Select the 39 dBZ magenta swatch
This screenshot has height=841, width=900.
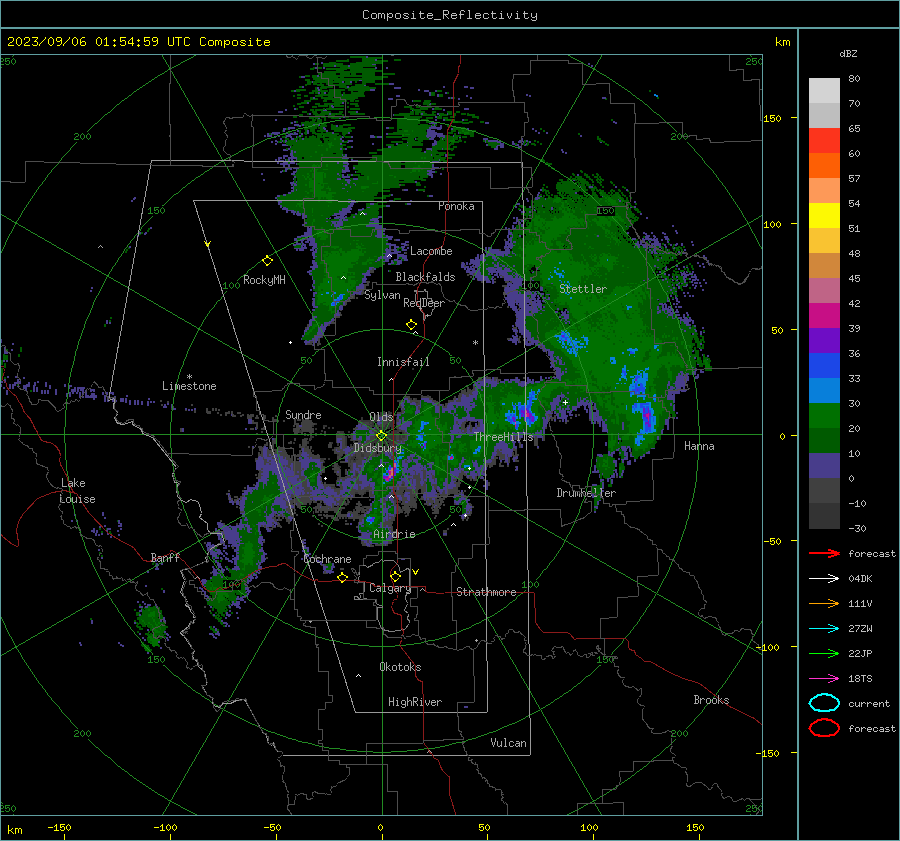pos(824,315)
